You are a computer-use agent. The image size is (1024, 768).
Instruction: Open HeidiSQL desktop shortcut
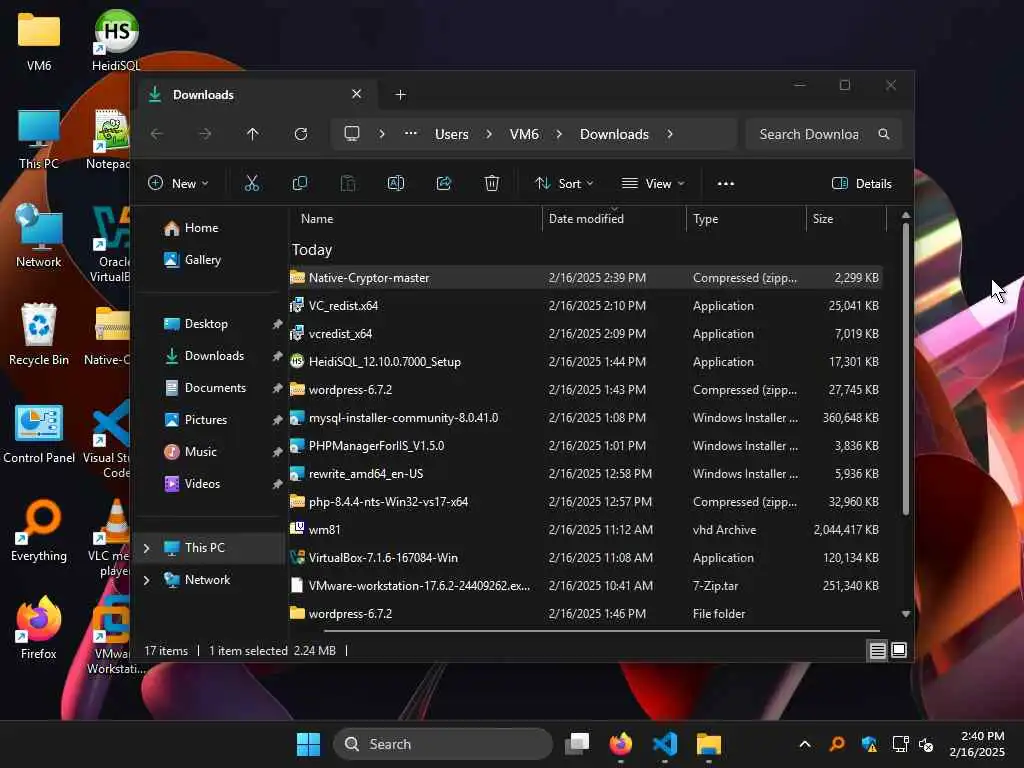tap(116, 40)
